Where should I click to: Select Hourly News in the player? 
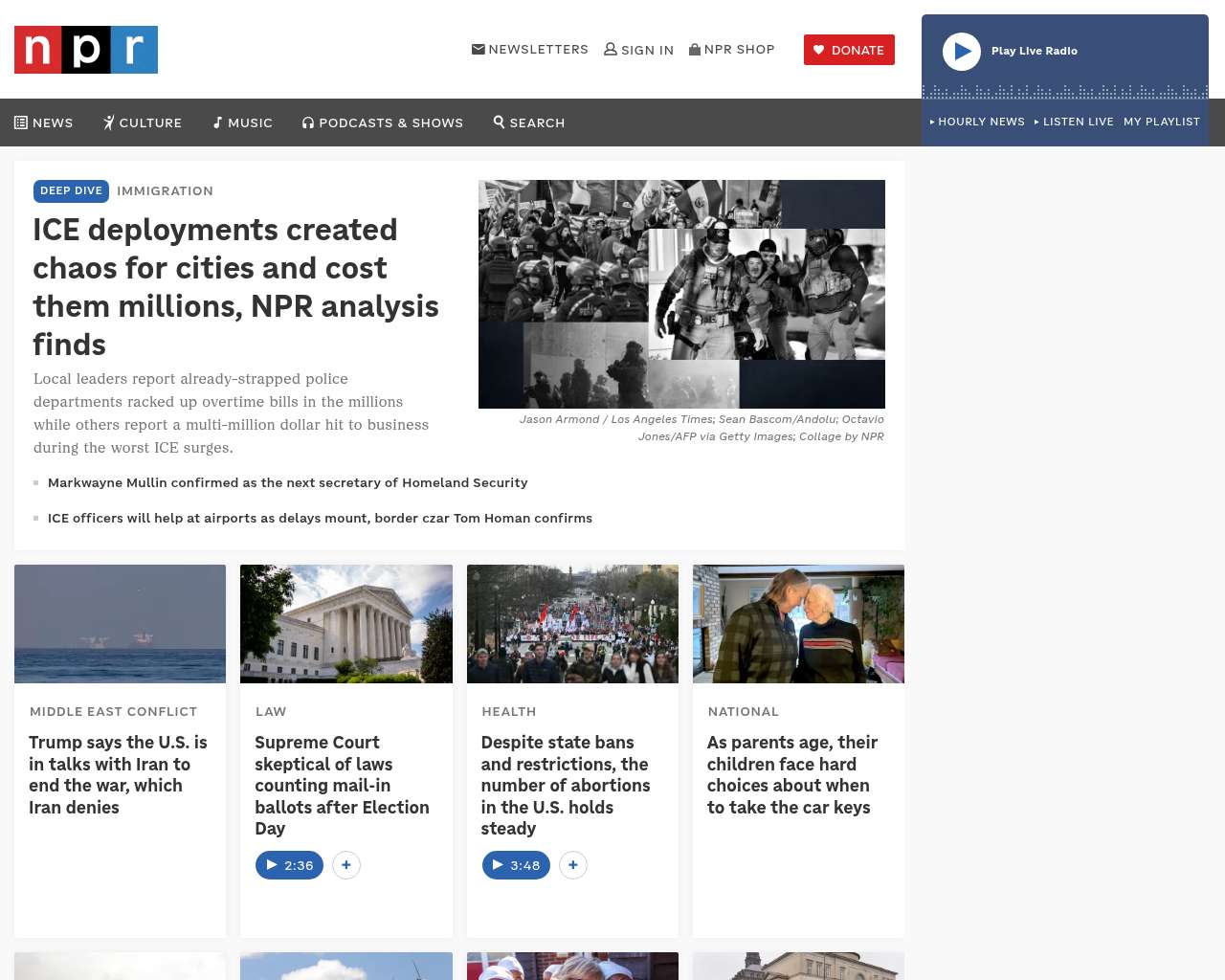[977, 122]
